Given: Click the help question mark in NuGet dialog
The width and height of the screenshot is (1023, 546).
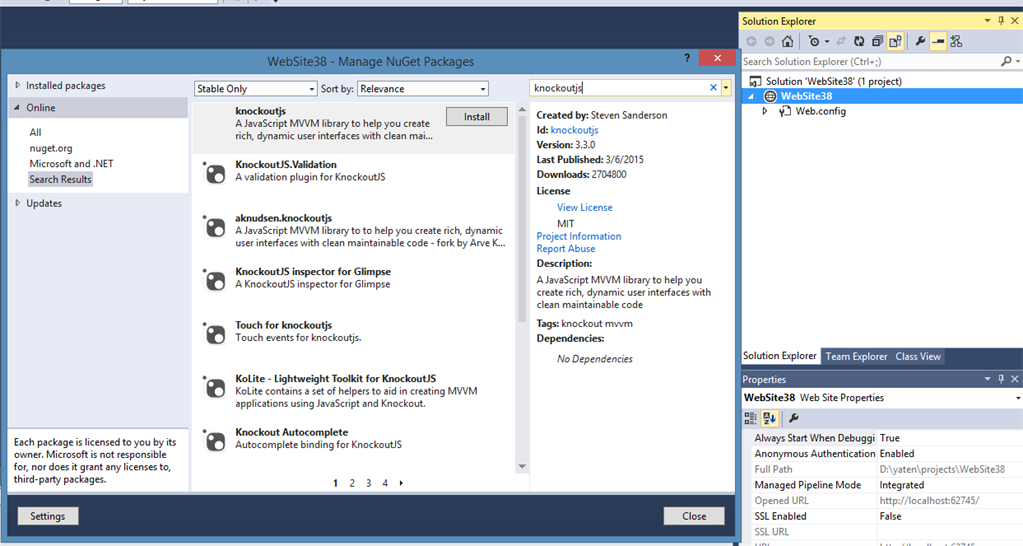Looking at the screenshot, I should (x=687, y=58).
